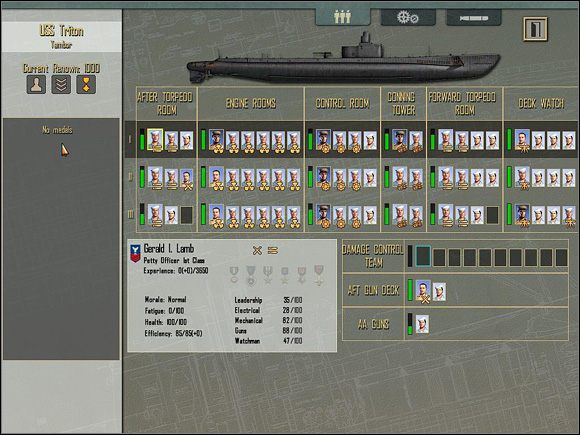Image resolution: width=580 pixels, height=435 pixels.
Task: Select the officer portrait in Deck Watch row III
Action: click(x=522, y=215)
